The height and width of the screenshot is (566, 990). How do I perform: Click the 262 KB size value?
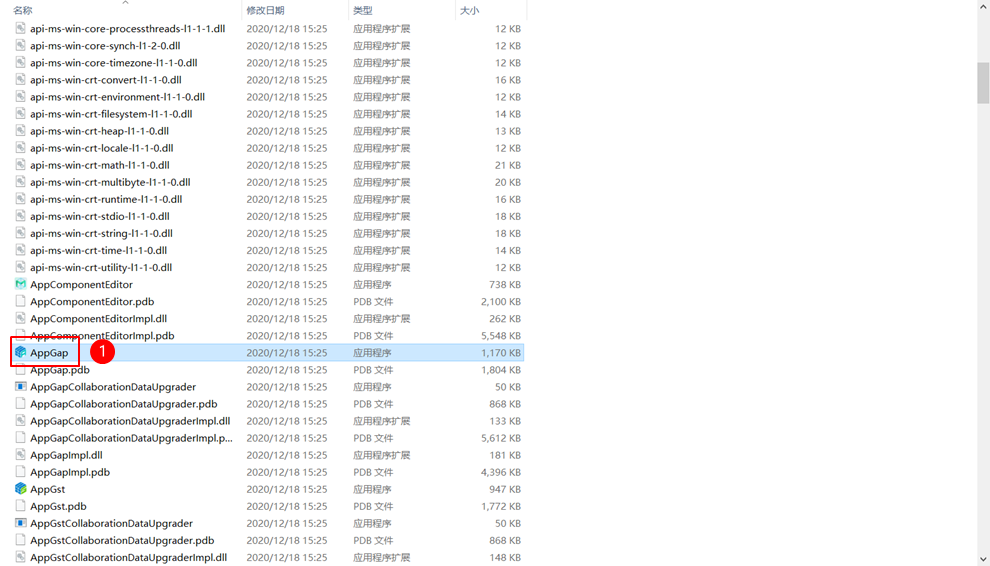[505, 318]
